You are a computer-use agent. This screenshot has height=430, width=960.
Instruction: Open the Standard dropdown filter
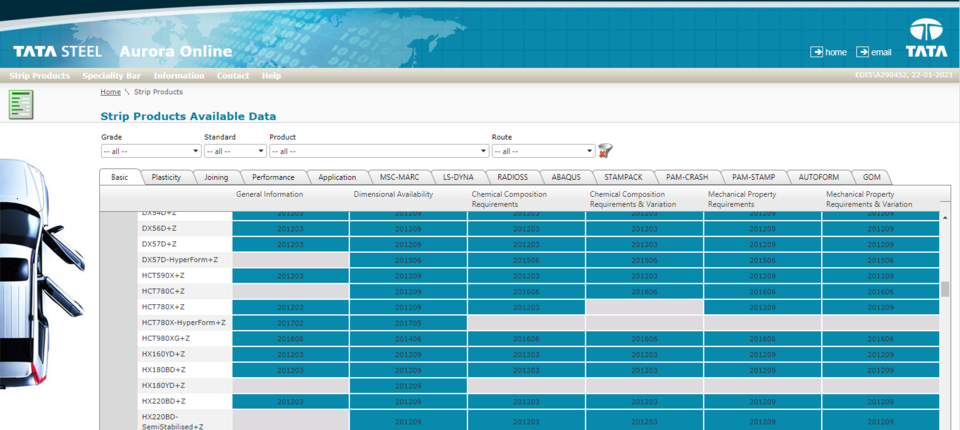(x=235, y=152)
